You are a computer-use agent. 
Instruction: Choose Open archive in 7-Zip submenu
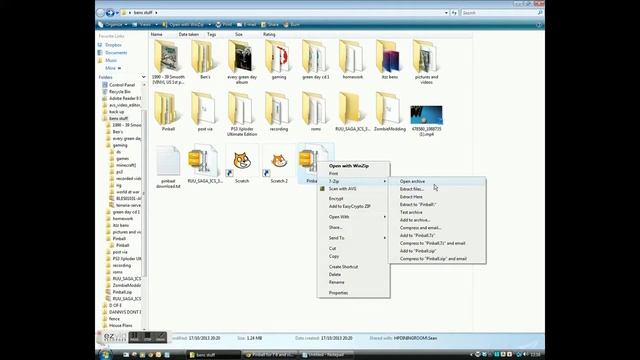(437, 181)
